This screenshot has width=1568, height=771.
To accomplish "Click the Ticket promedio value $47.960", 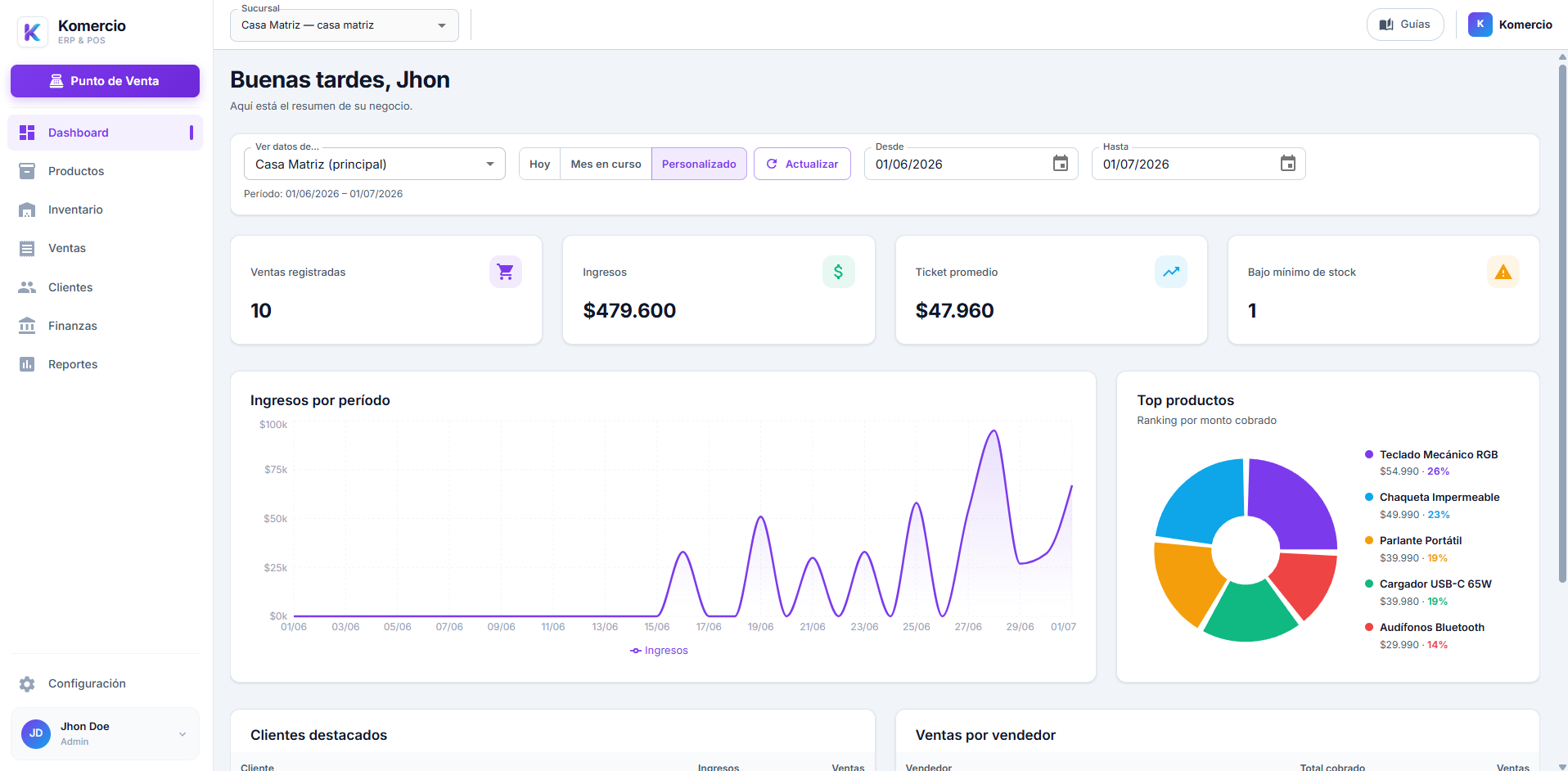I will tap(955, 311).
